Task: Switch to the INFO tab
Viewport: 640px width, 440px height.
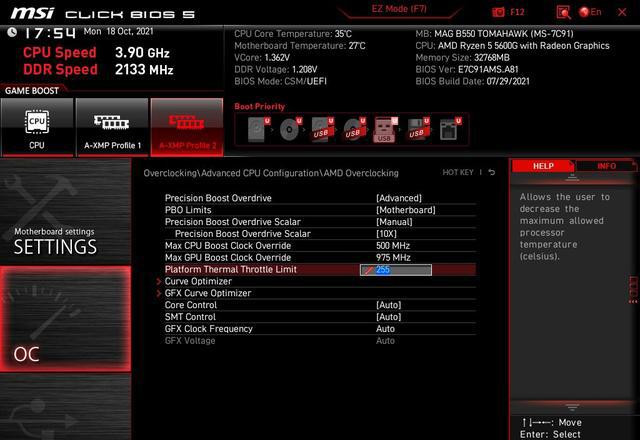Action: tap(606, 166)
